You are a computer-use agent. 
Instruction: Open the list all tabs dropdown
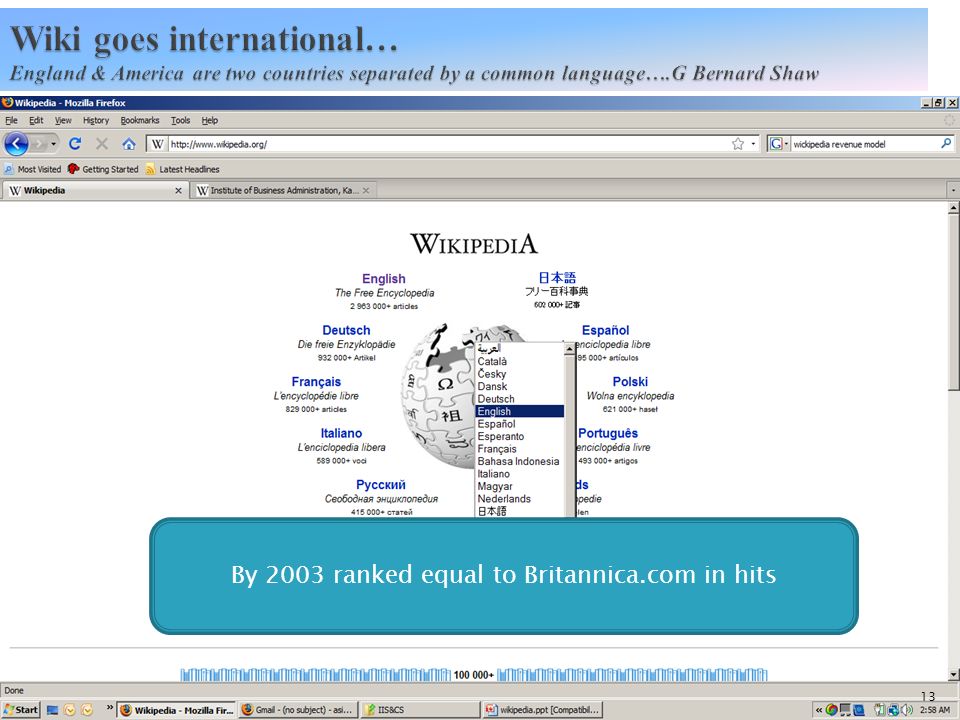tap(953, 190)
